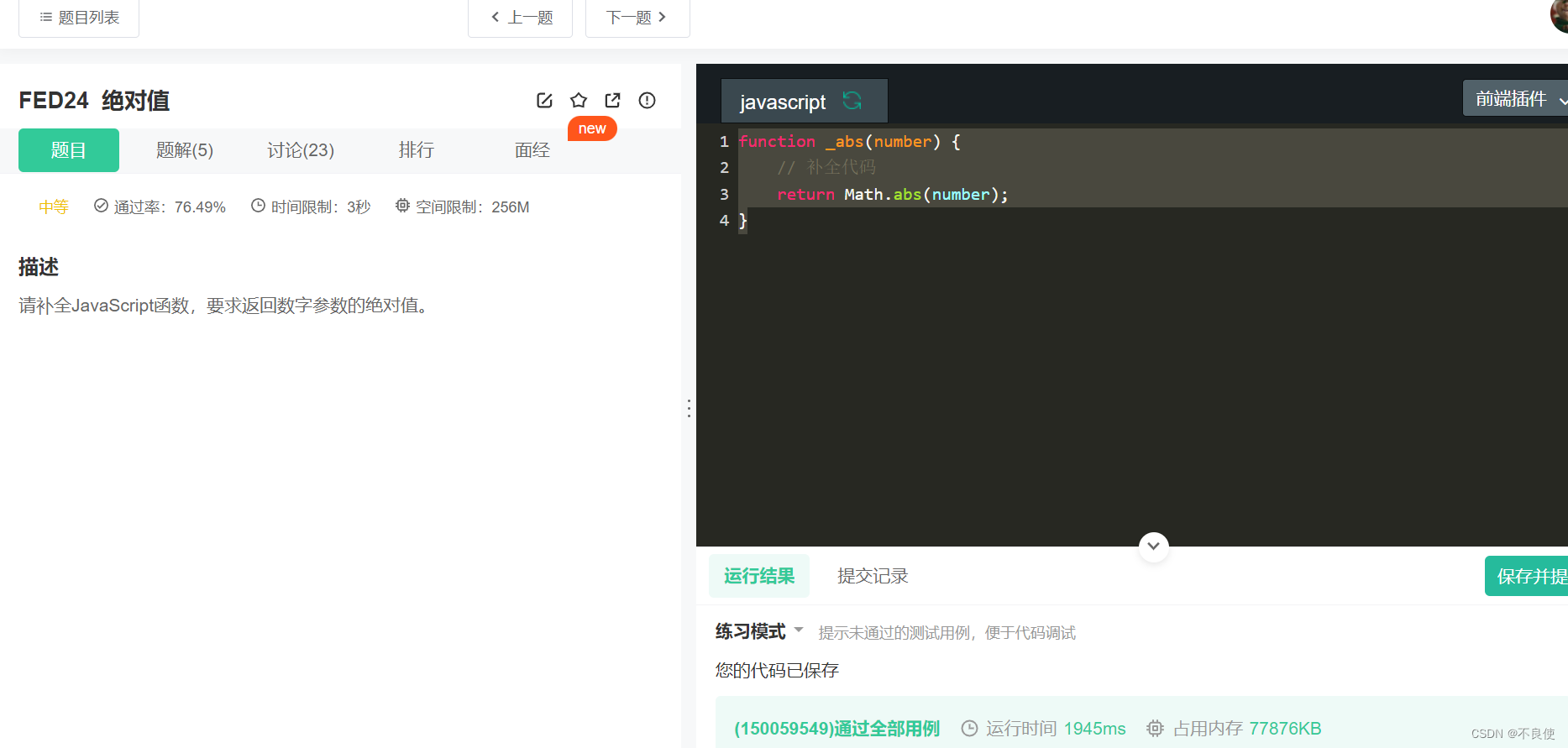Switch to the 运行结果 tab

point(759,576)
